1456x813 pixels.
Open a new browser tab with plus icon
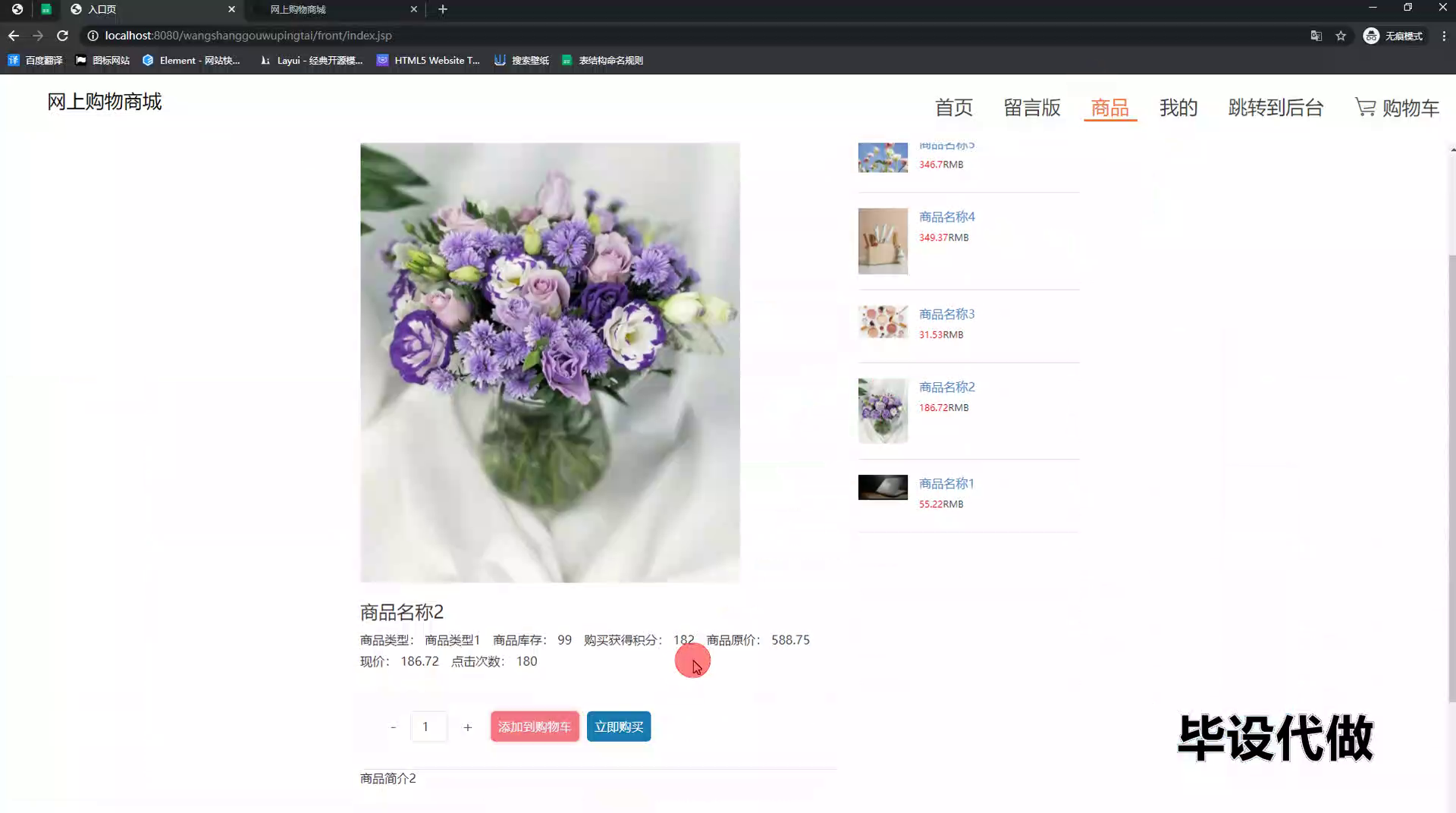pyautogui.click(x=443, y=9)
